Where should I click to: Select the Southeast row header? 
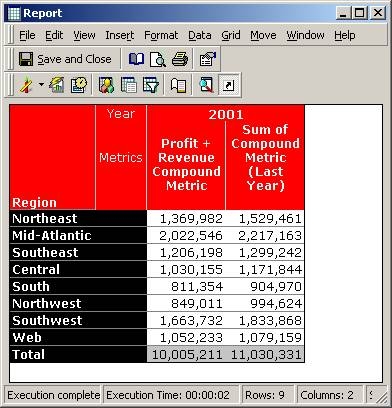(x=78, y=253)
